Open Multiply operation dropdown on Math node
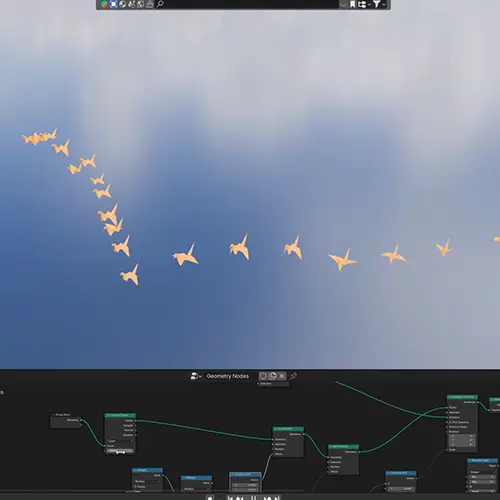The height and width of the screenshot is (500, 500). [147, 481]
